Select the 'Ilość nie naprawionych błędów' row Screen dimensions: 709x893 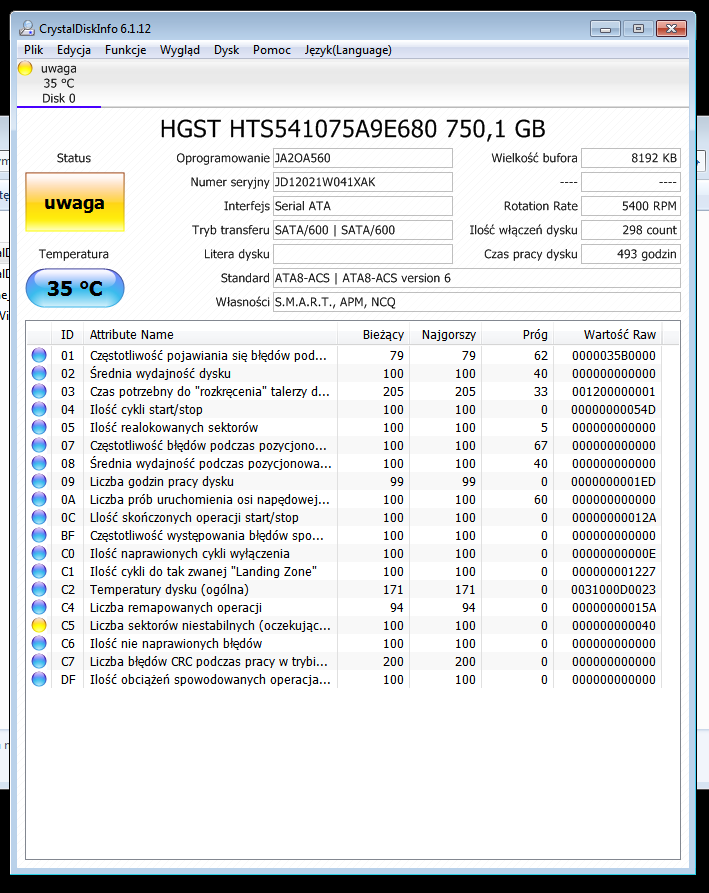344,644
